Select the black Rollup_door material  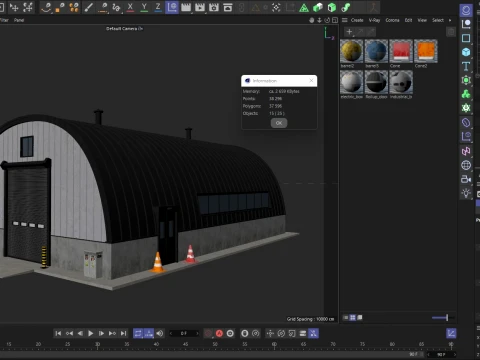coord(376,82)
